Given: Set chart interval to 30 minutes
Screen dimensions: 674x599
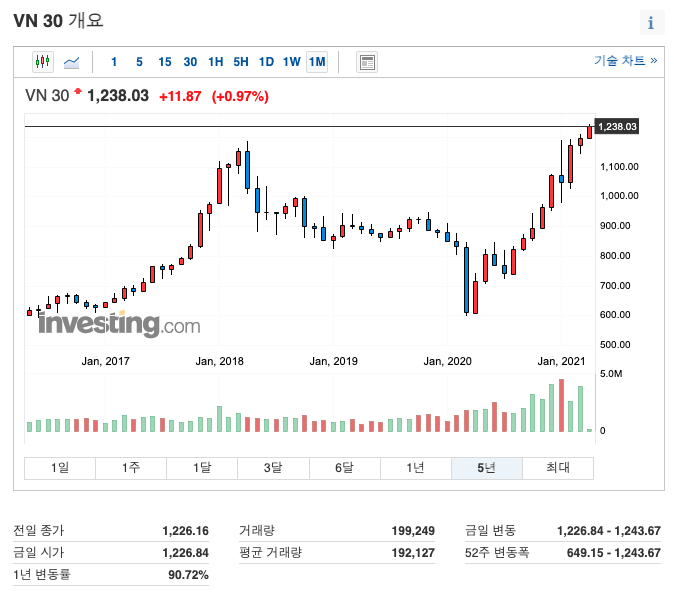Looking at the screenshot, I should (190, 62).
